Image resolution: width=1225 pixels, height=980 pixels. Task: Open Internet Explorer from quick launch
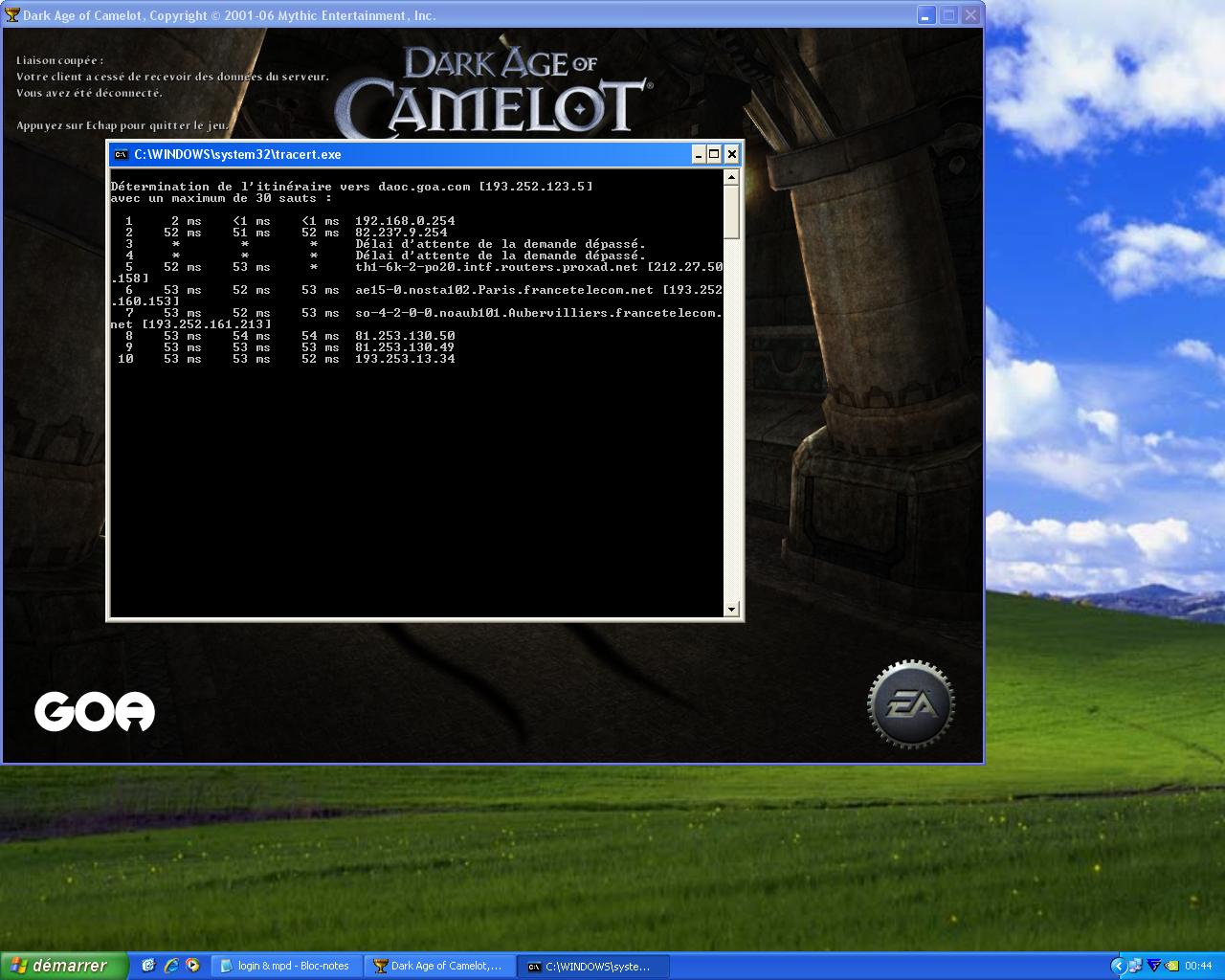[x=171, y=966]
